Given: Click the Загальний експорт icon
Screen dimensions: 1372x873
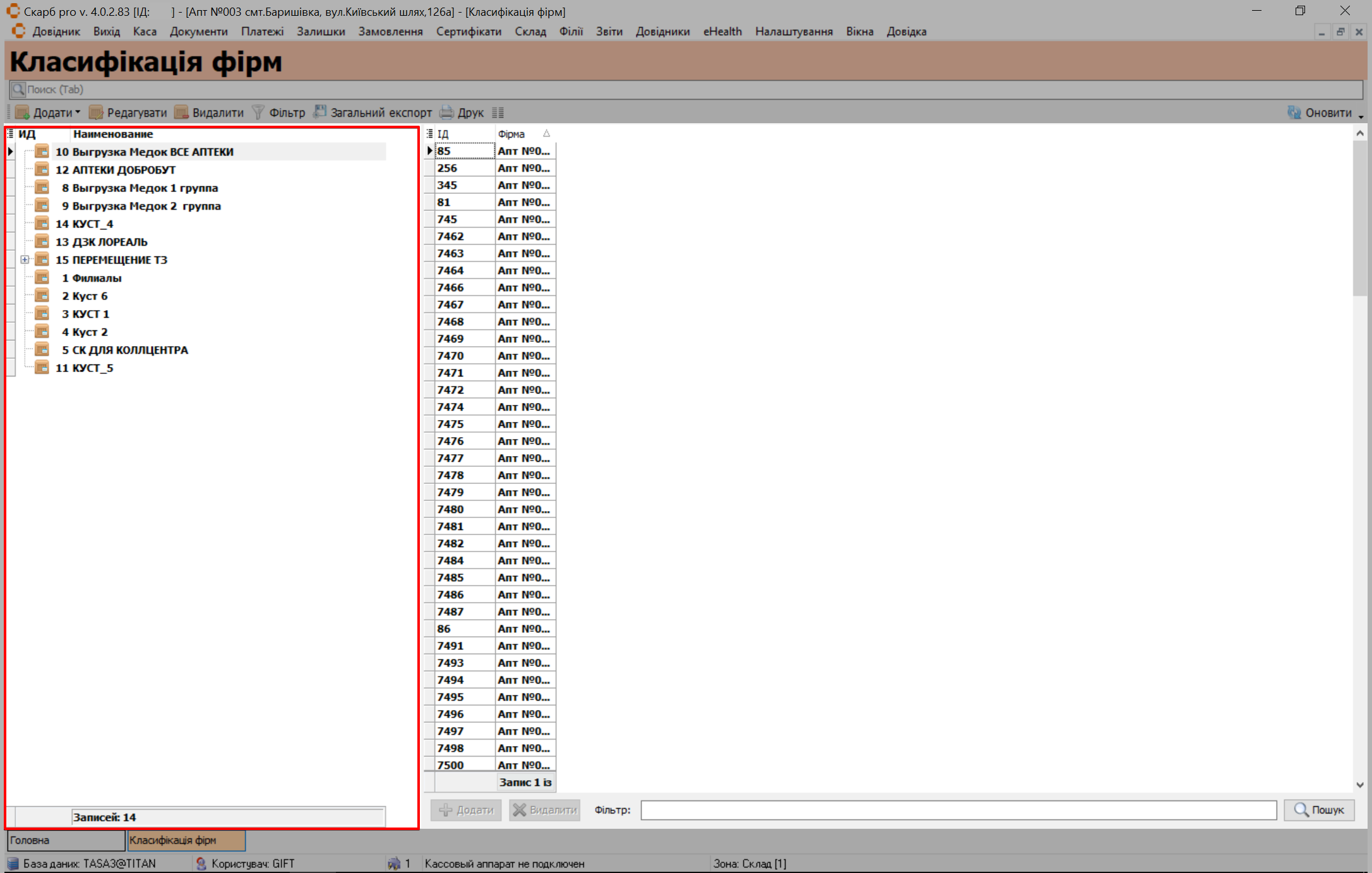Looking at the screenshot, I should point(320,112).
